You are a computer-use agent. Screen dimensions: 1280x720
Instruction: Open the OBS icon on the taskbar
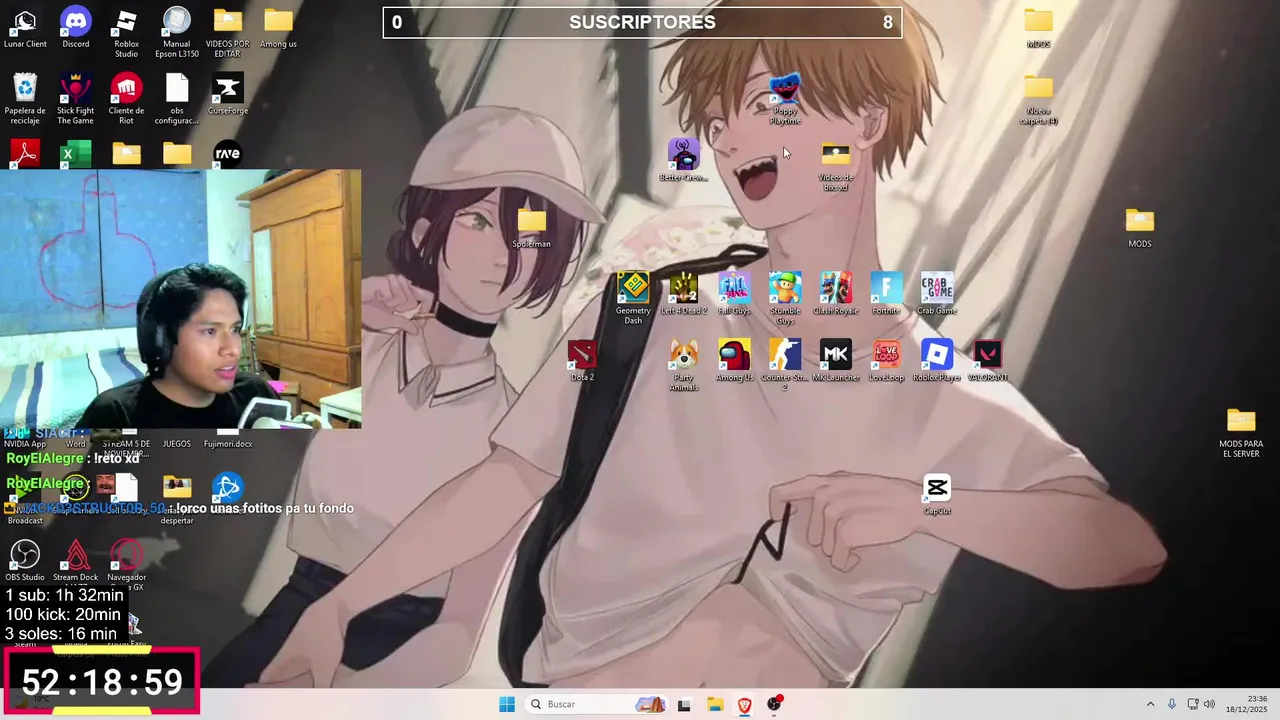coord(774,704)
